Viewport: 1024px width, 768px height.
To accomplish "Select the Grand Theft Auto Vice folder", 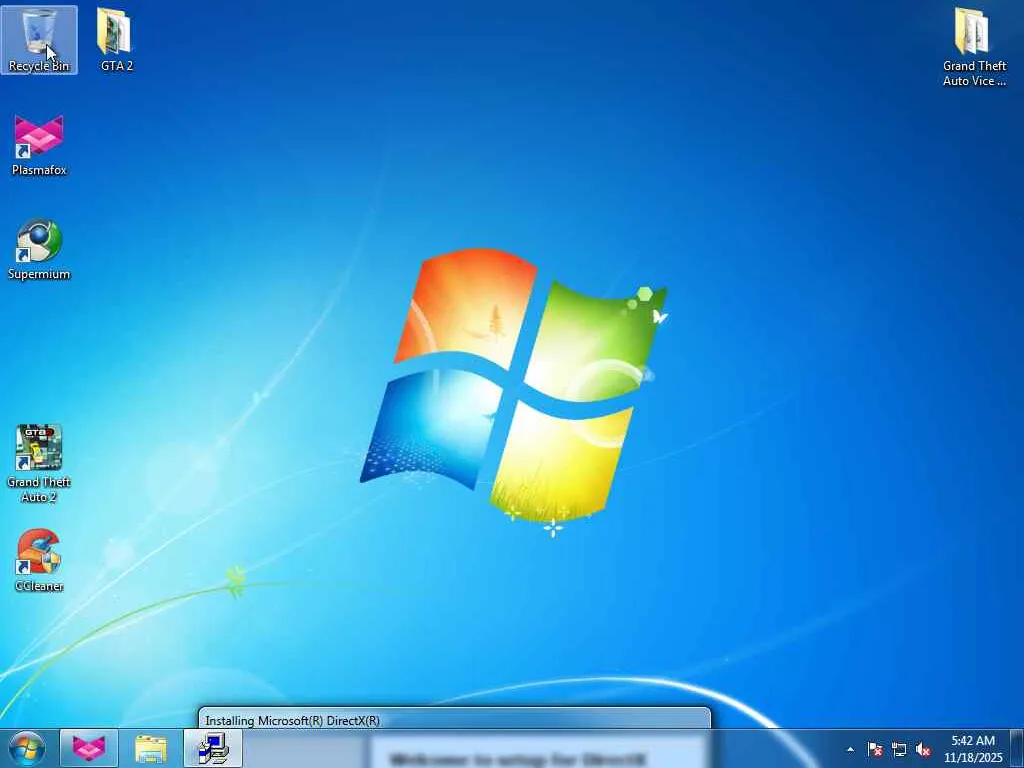I will pyautogui.click(x=974, y=47).
